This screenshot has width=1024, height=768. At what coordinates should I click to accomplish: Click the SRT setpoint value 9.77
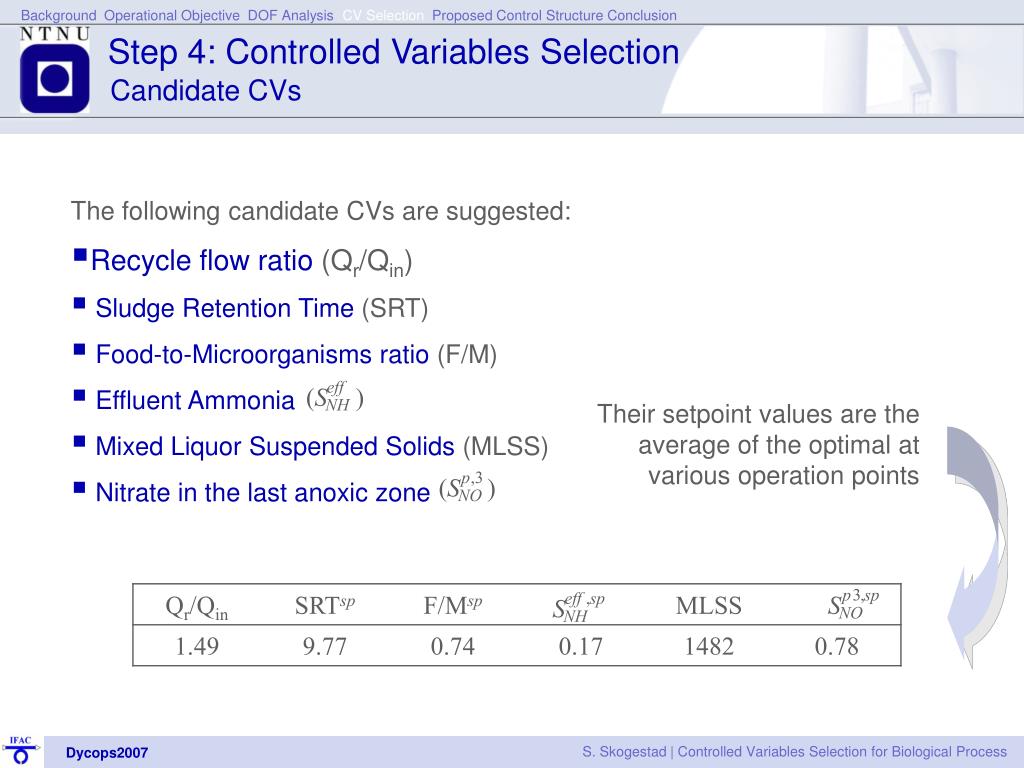click(324, 646)
